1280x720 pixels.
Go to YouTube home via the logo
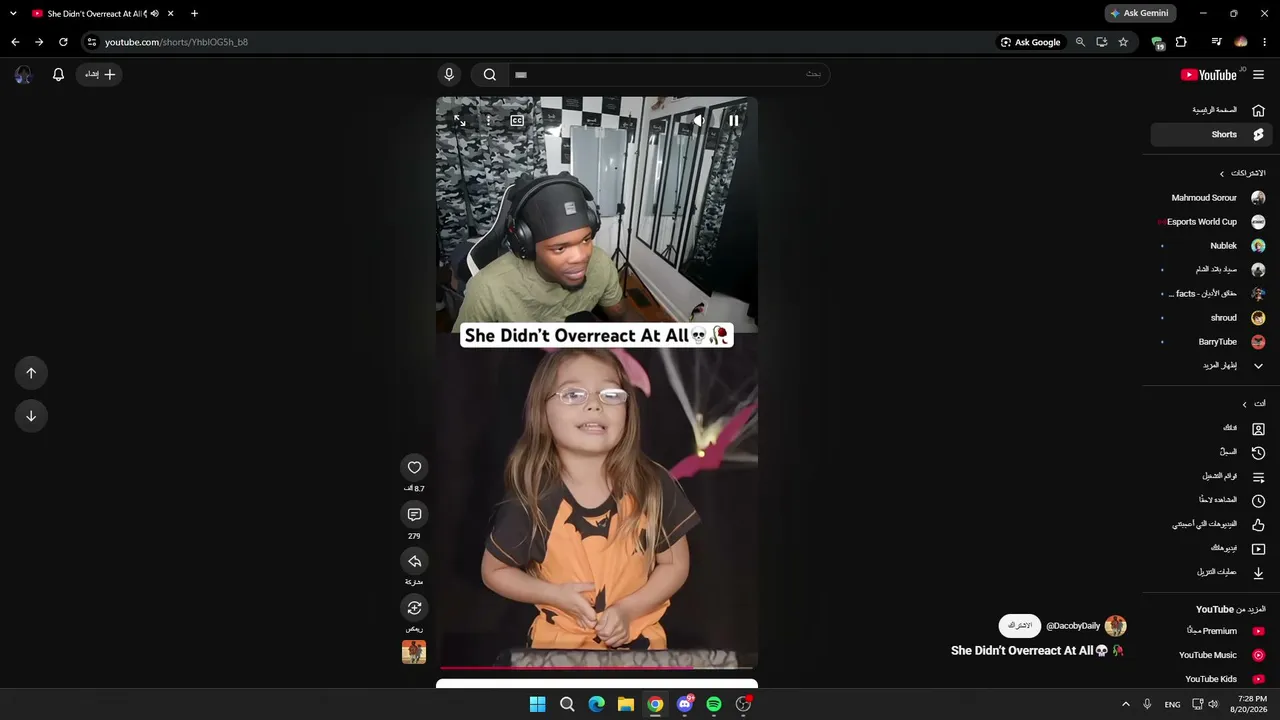[1209, 74]
